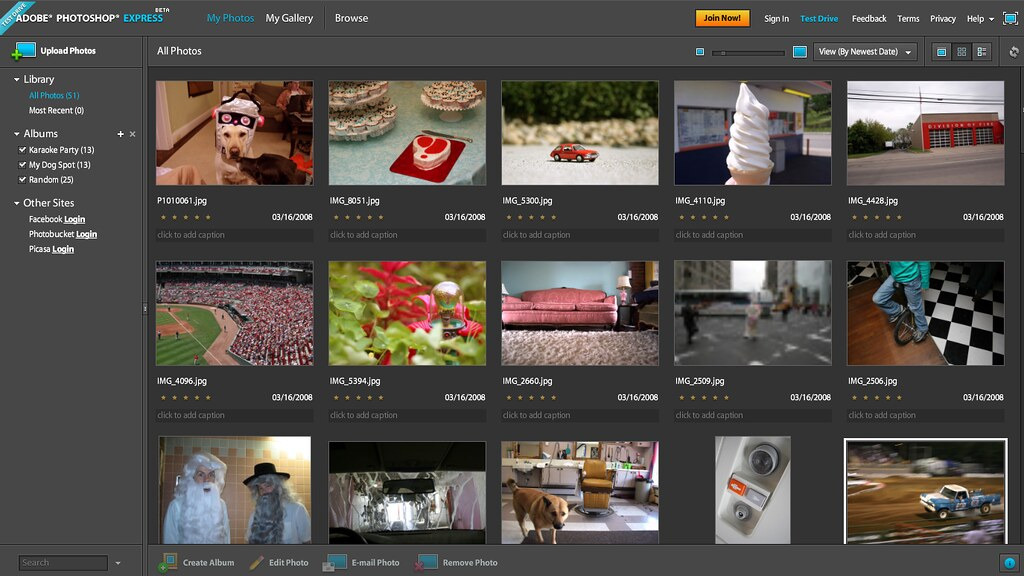The height and width of the screenshot is (576, 1024).
Task: Click the Join Now! button
Action: (x=722, y=18)
